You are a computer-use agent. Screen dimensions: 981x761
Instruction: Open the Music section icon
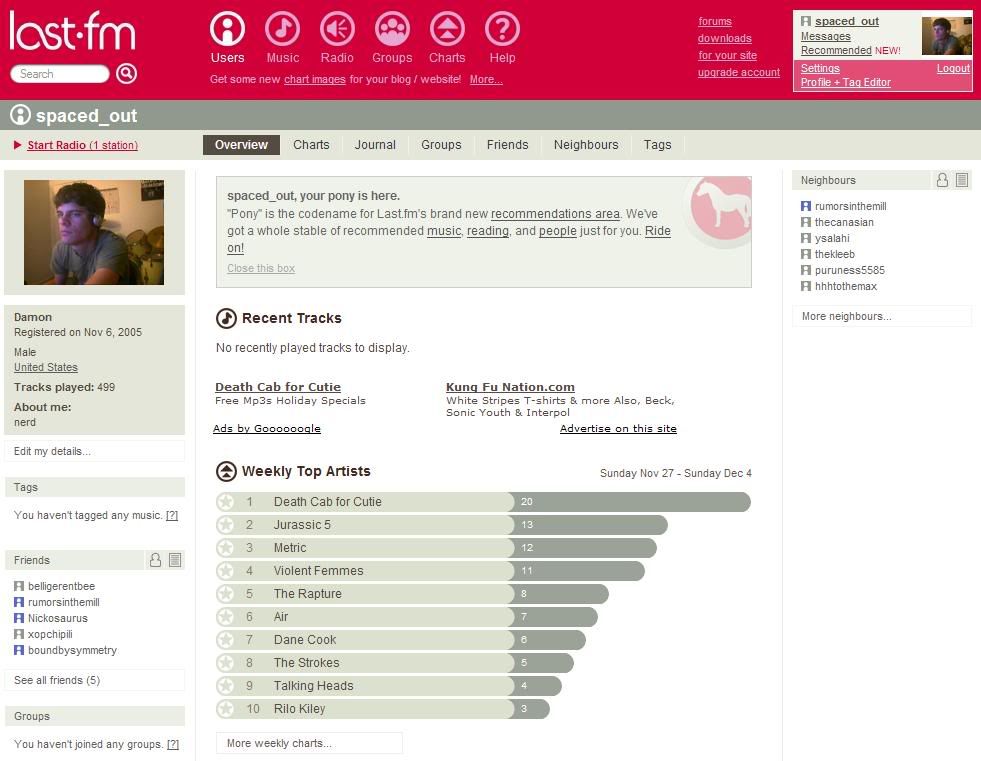(x=282, y=29)
